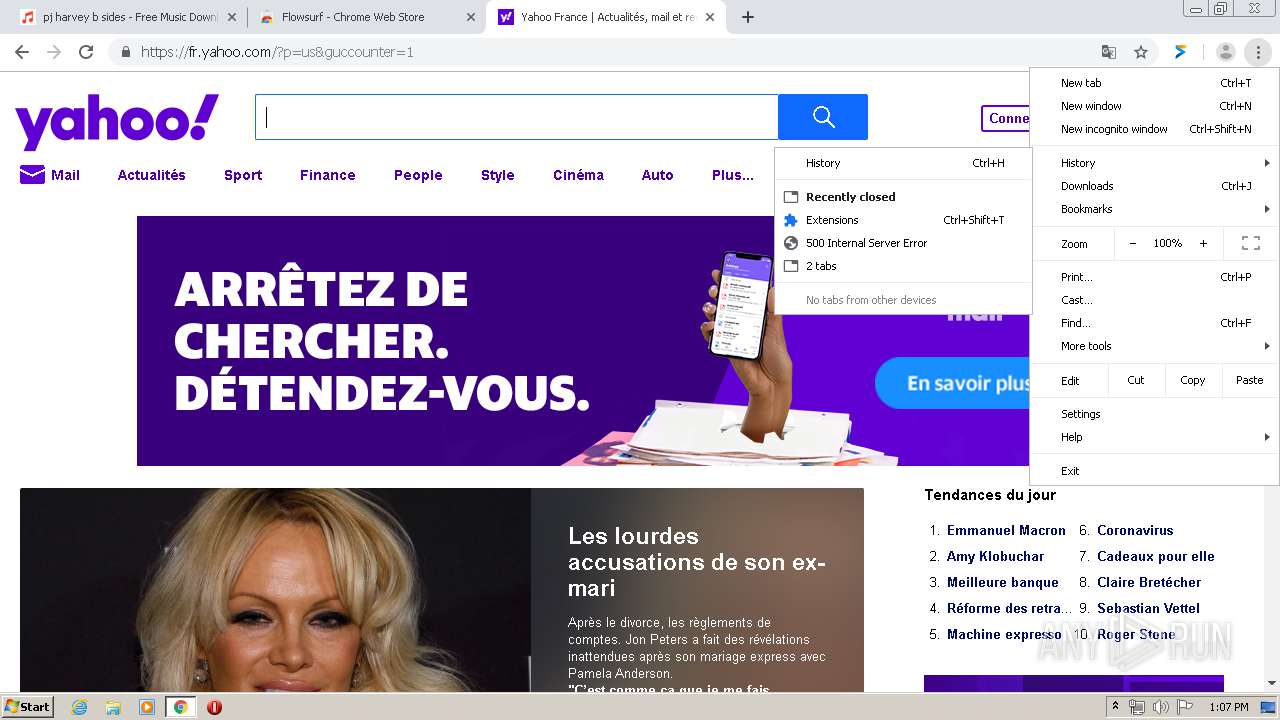Click the blue search magnifier button
Screen dimensions: 1280x720
pos(823,117)
